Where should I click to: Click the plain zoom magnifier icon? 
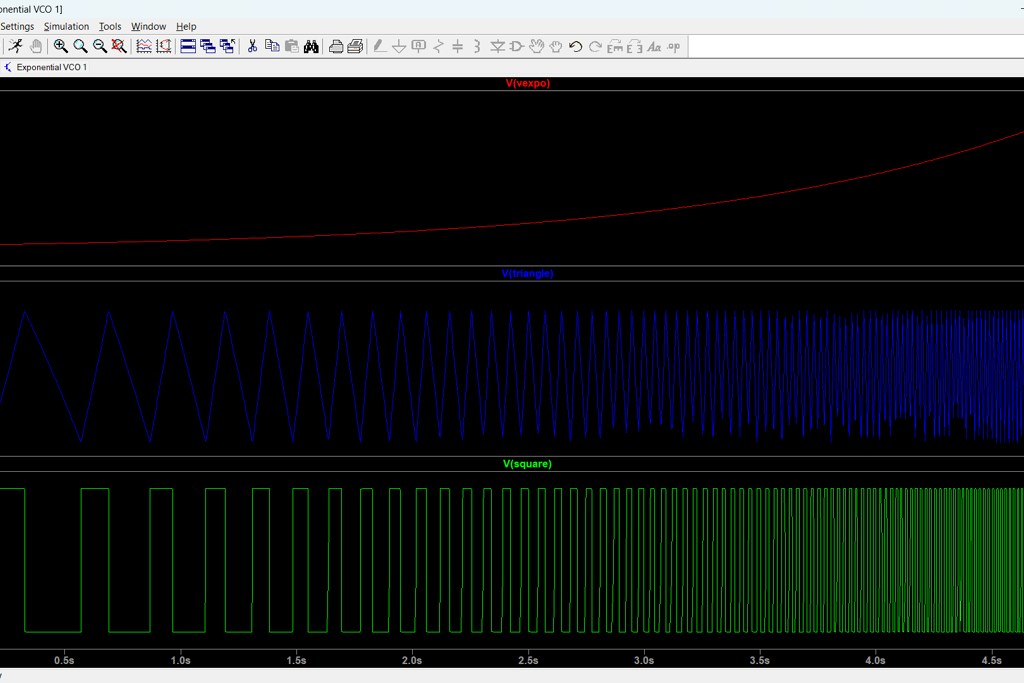click(x=80, y=46)
